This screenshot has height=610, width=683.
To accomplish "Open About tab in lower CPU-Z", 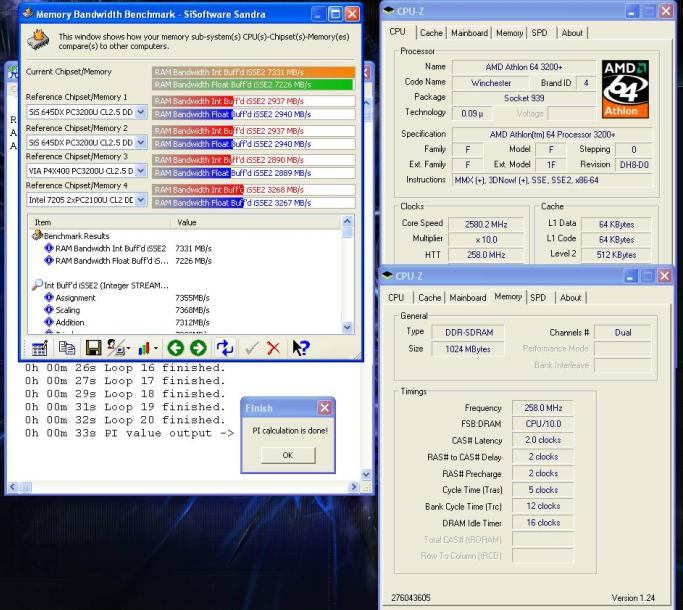I will coord(571,298).
